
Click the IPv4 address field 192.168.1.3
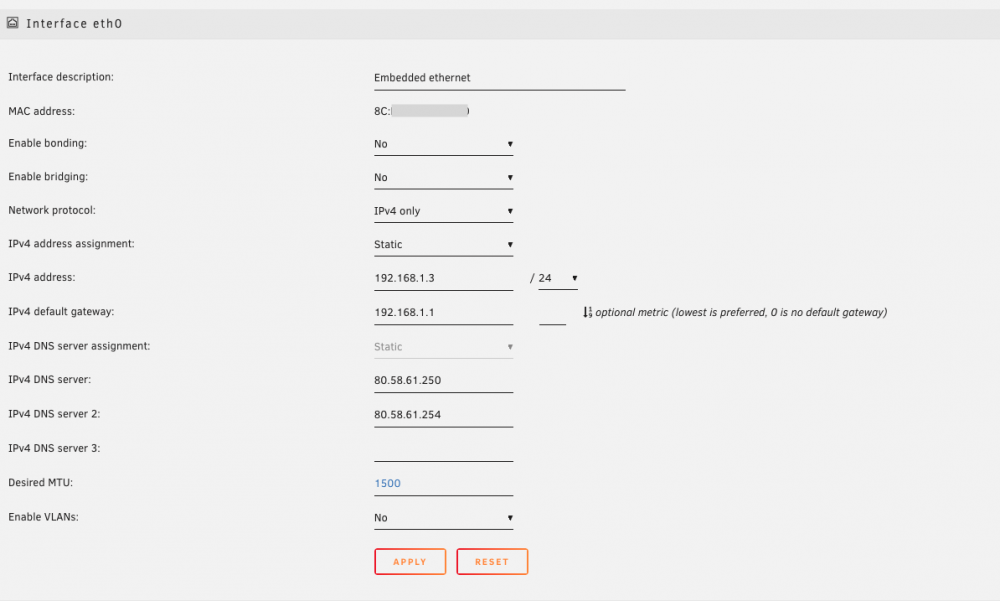coord(443,278)
